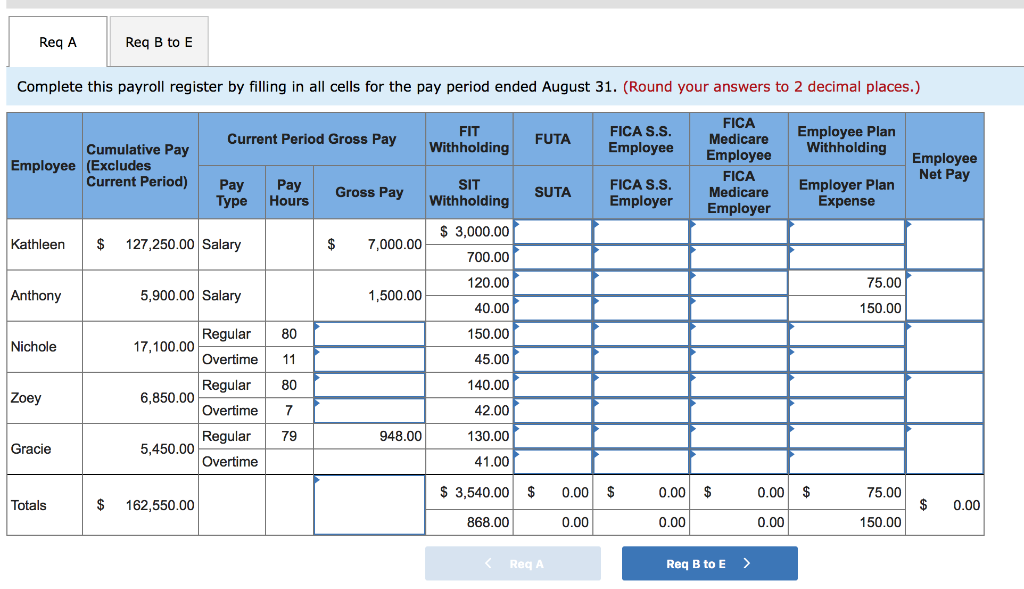Switch to the Req A tab

[57, 42]
